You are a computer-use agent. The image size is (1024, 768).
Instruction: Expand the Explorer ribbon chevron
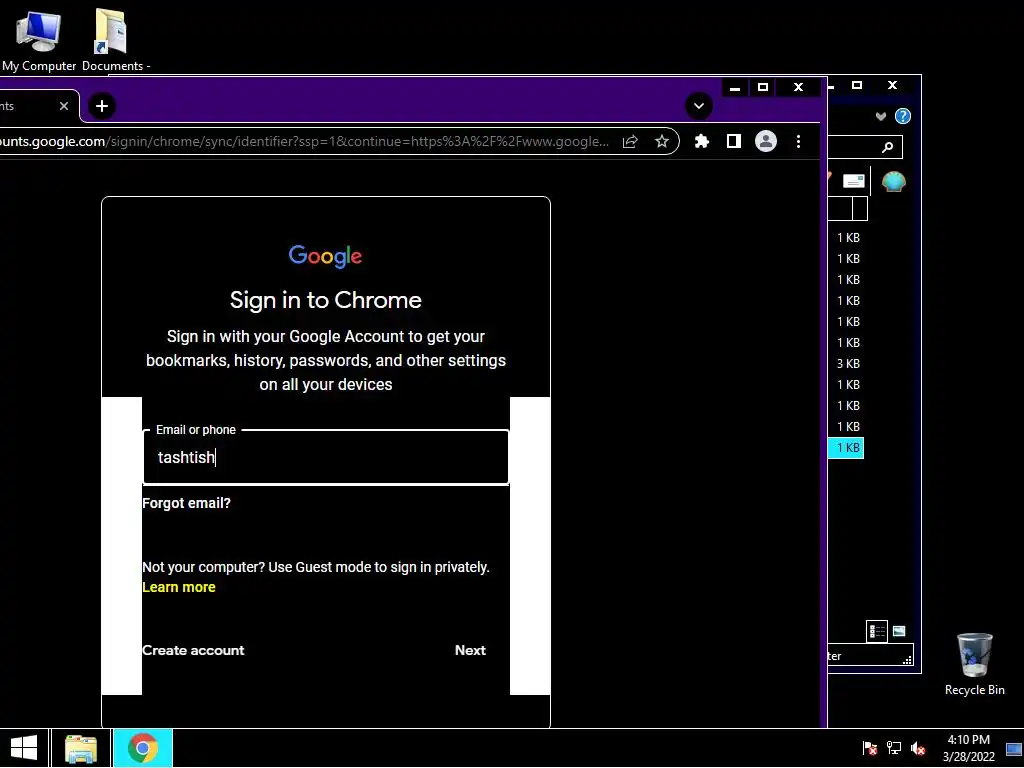881,116
